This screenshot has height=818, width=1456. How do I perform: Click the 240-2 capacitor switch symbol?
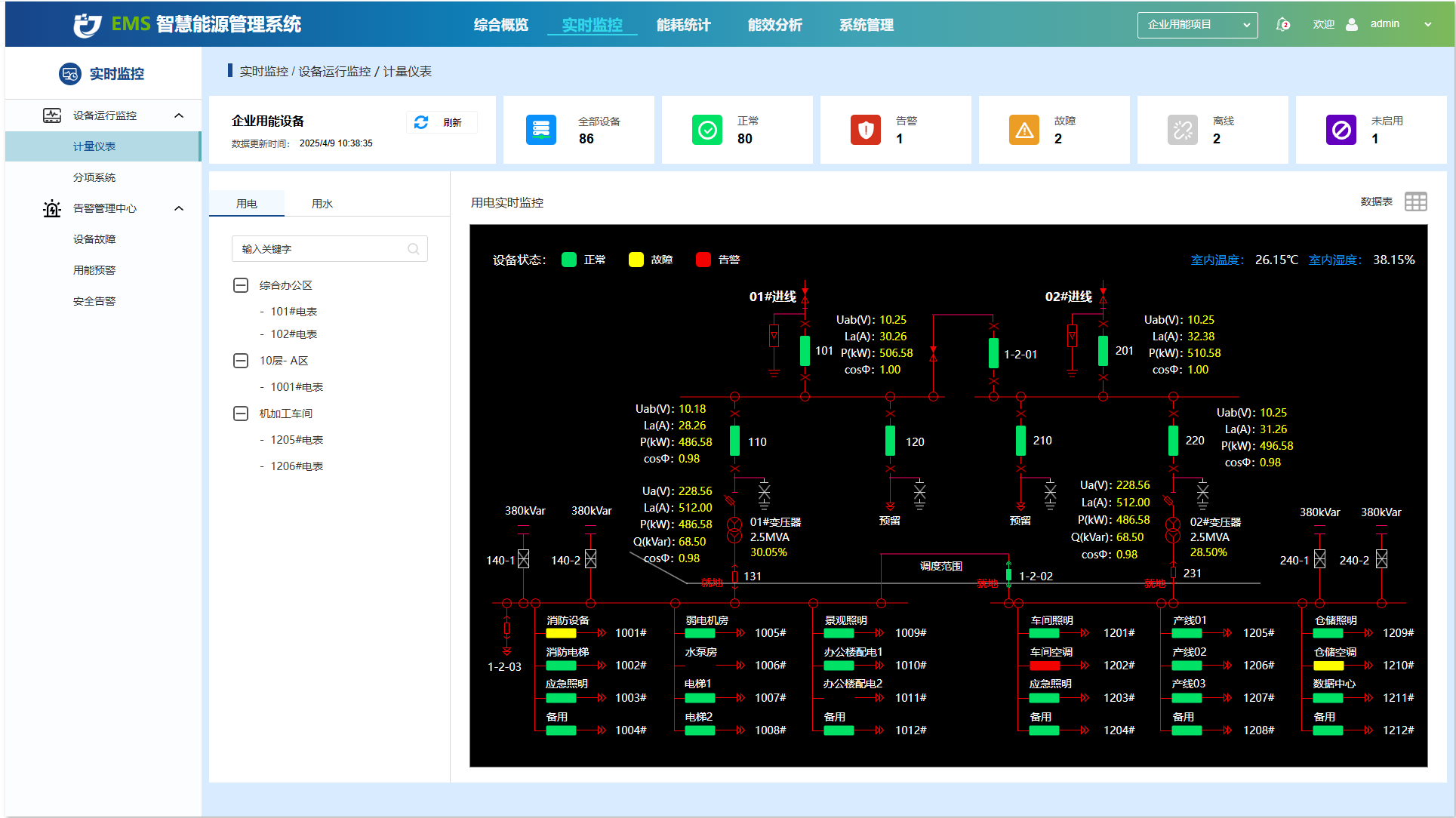[1381, 559]
